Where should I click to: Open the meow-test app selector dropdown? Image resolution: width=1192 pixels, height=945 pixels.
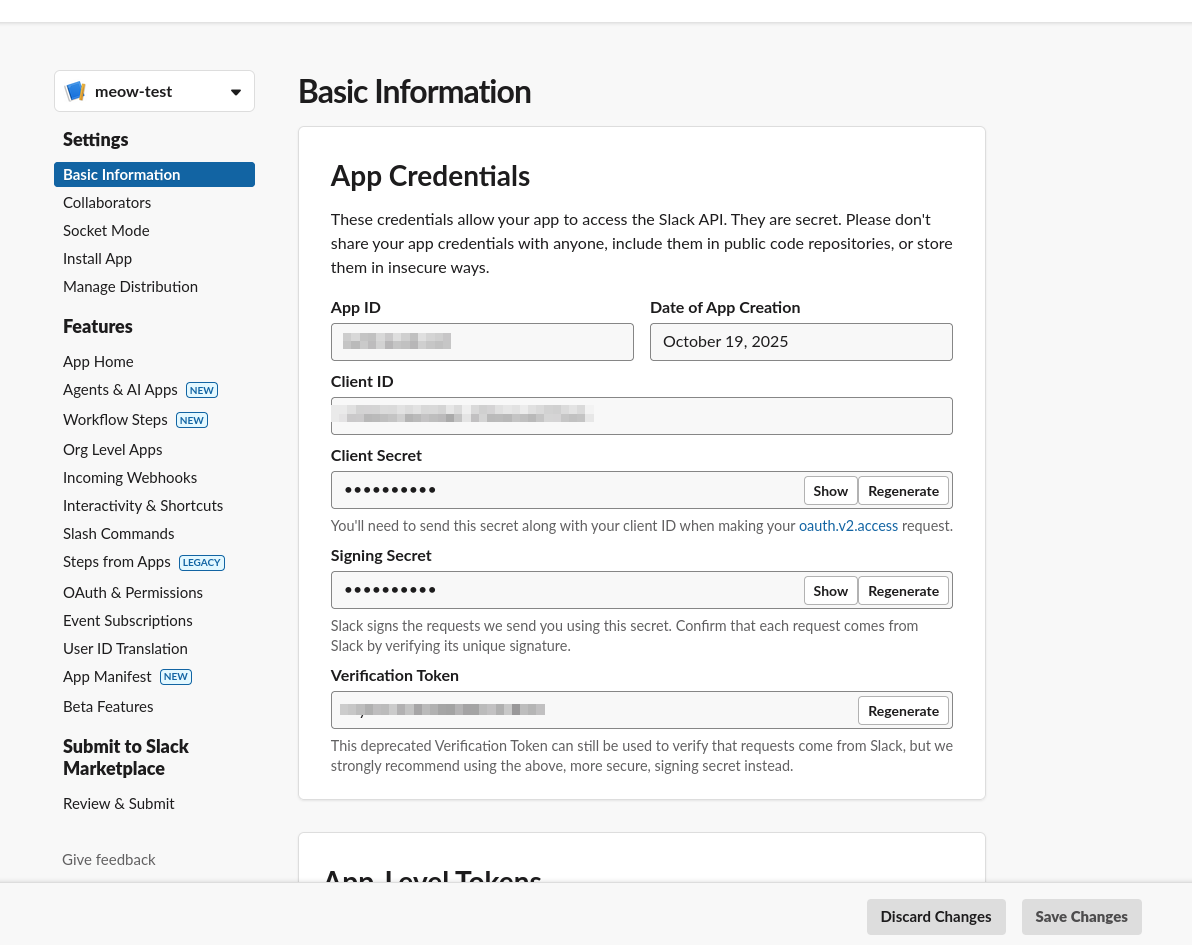235,92
